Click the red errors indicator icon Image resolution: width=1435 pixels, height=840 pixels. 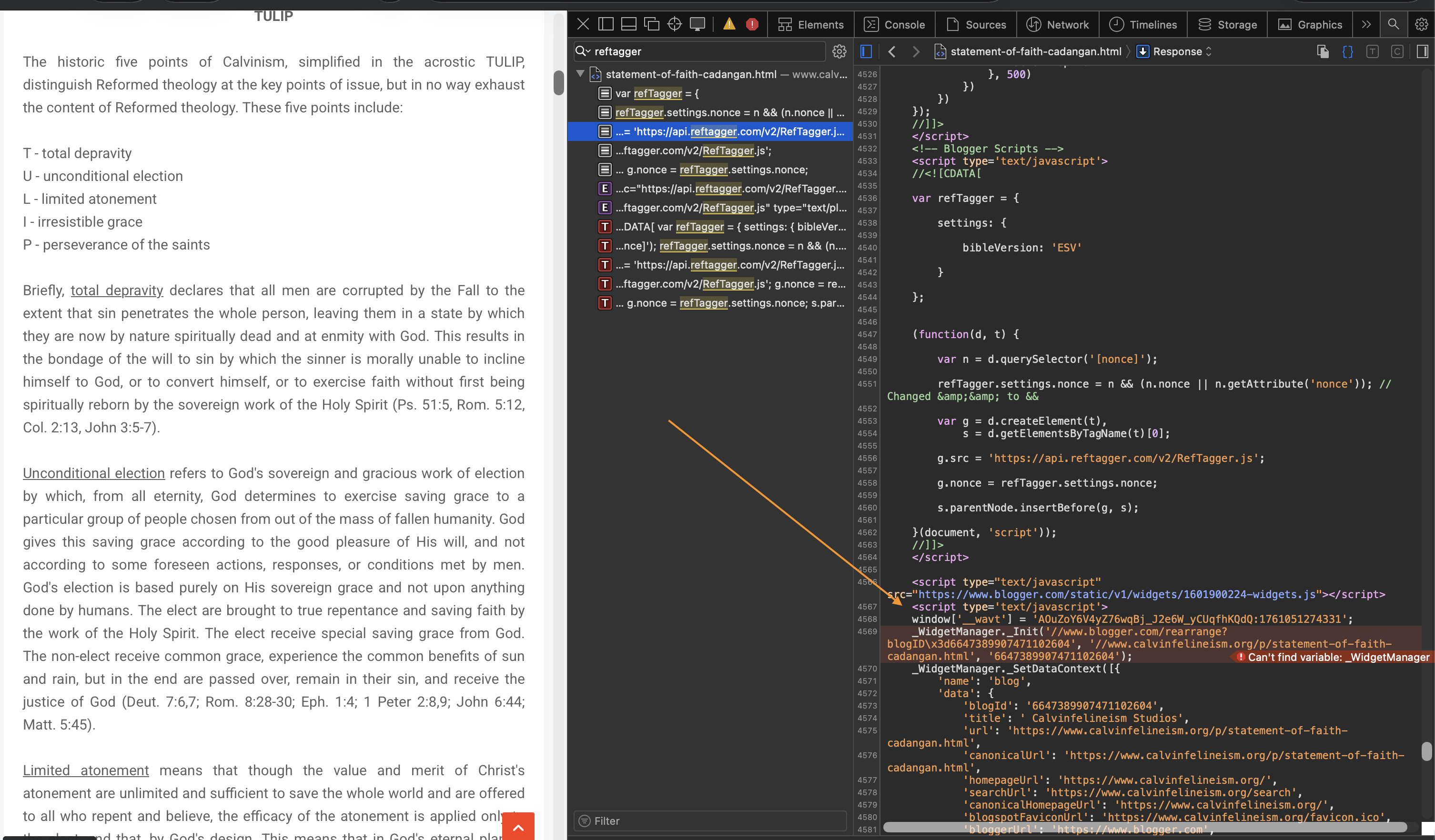[x=752, y=24]
